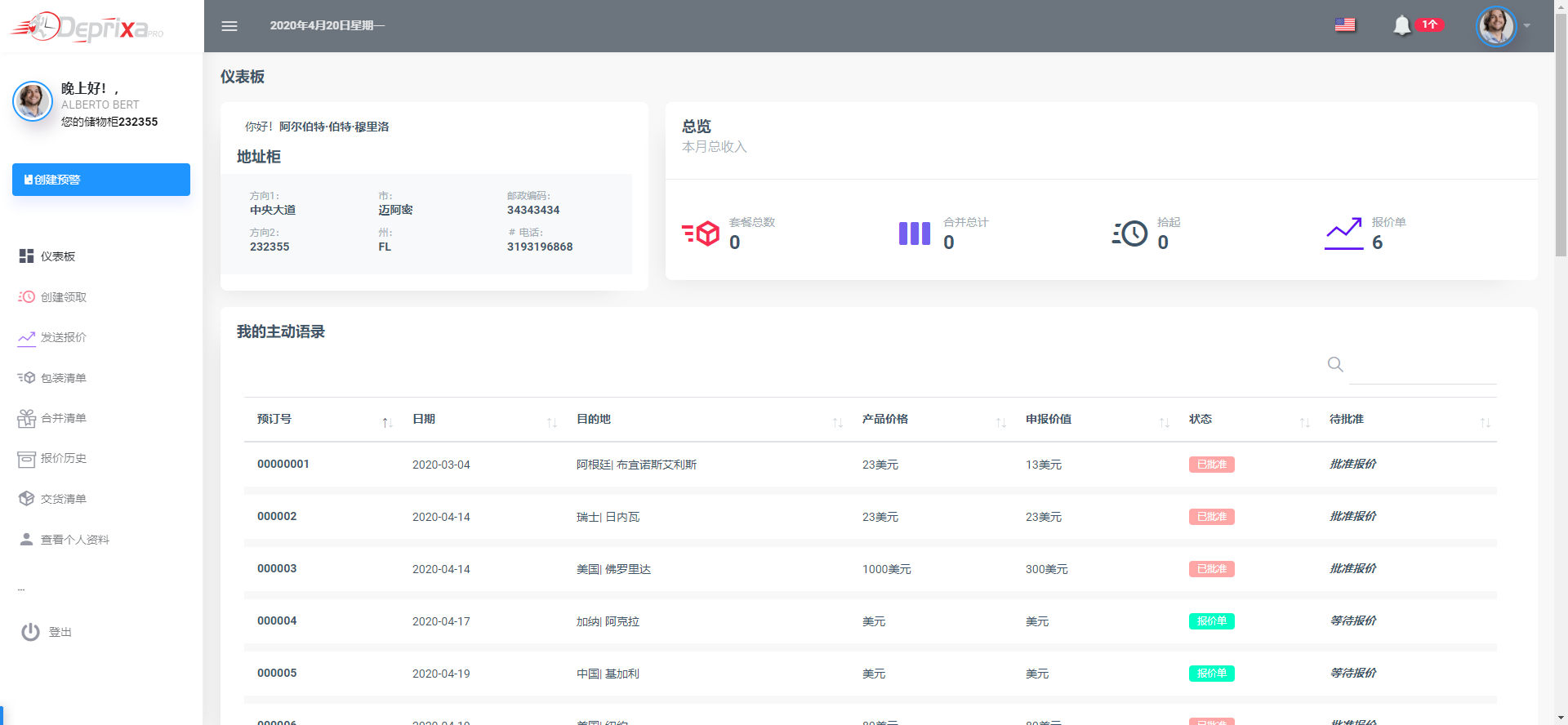This screenshot has width=1568, height=725.
Task: Open the user avatar menu at top right
Action: pyautogui.click(x=1496, y=26)
